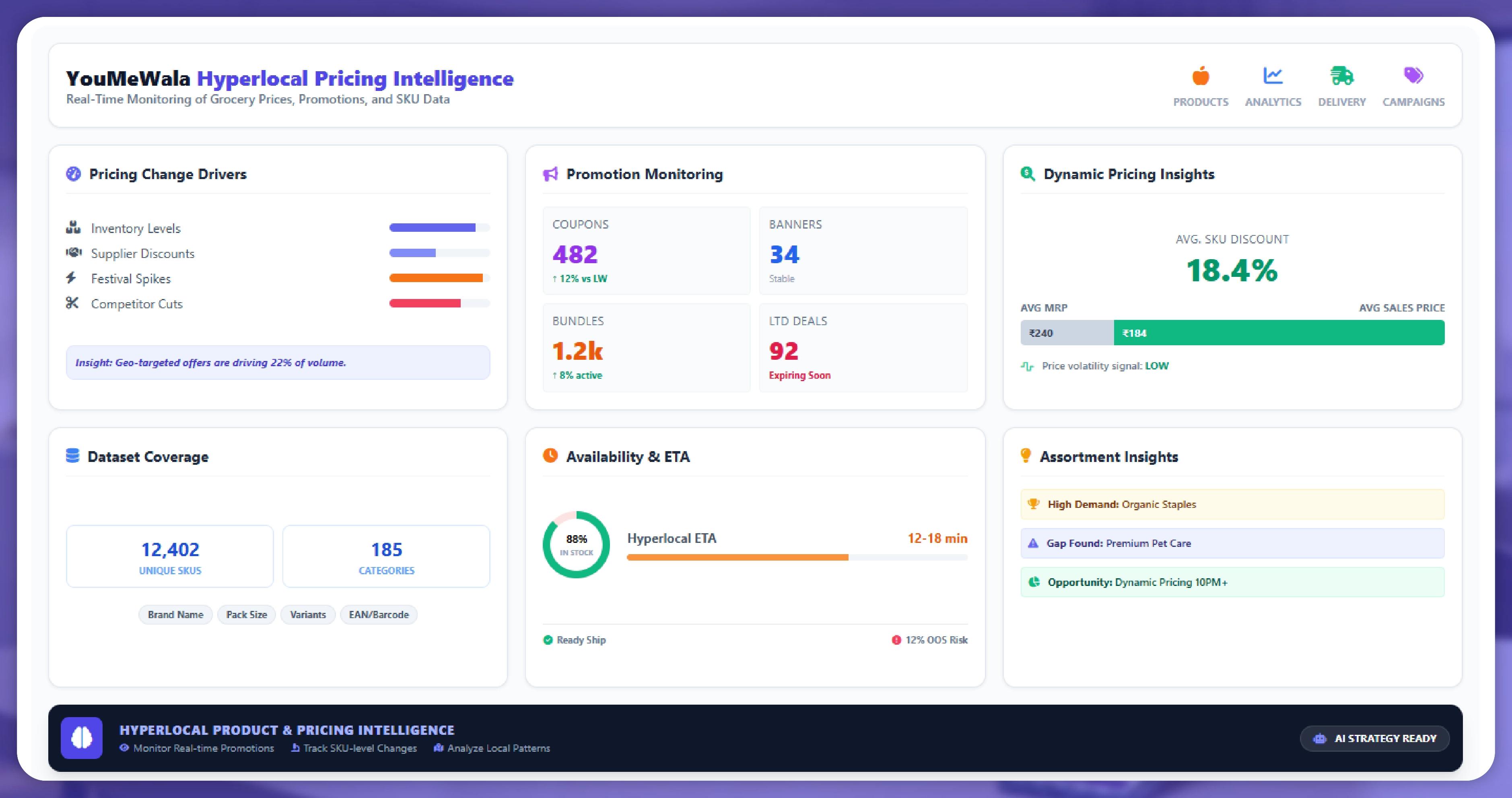Select the EAN/Barcode tag
This screenshot has width=1512, height=798.
point(379,614)
